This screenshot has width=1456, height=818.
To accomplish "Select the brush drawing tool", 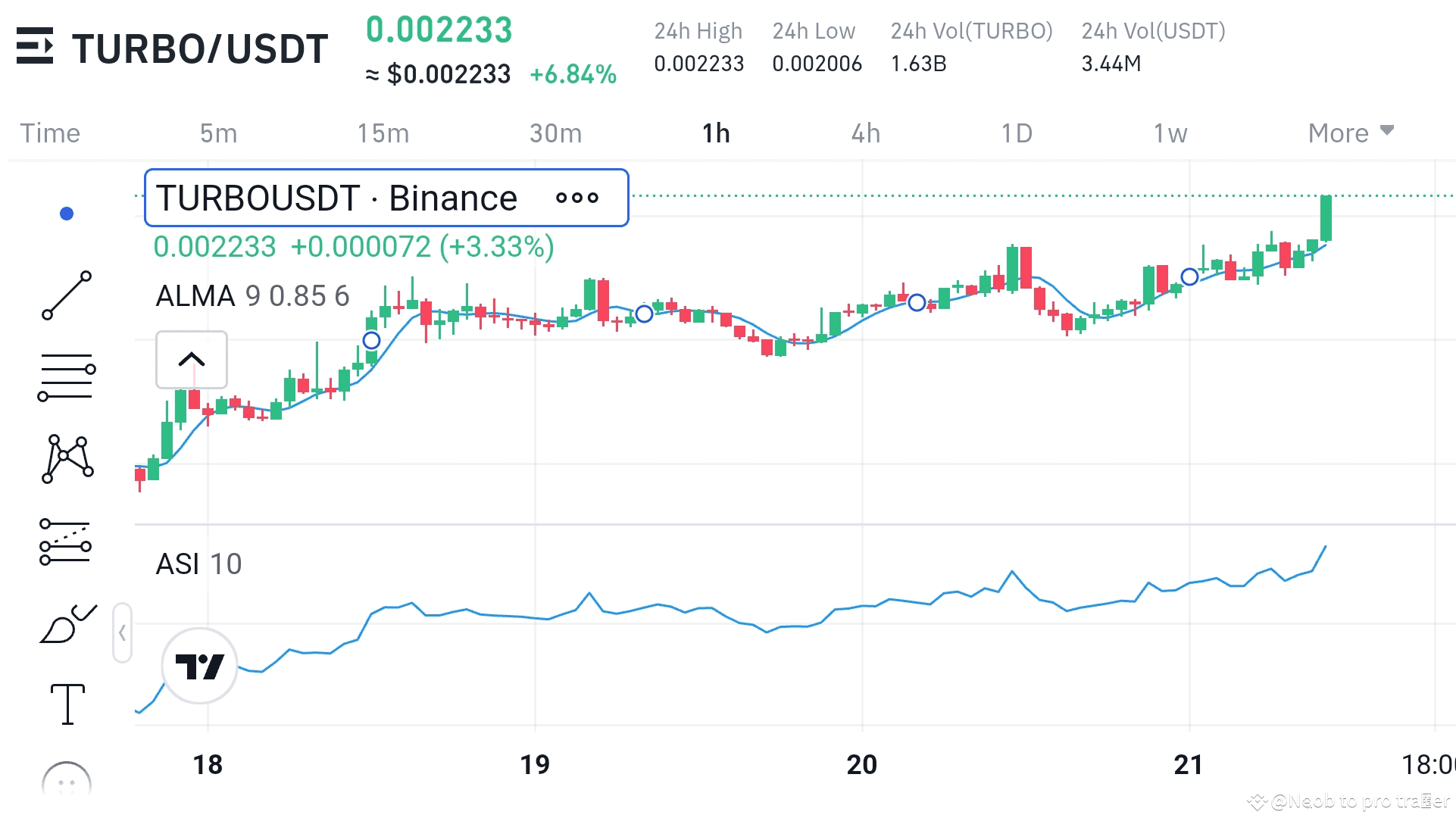I will click(67, 625).
